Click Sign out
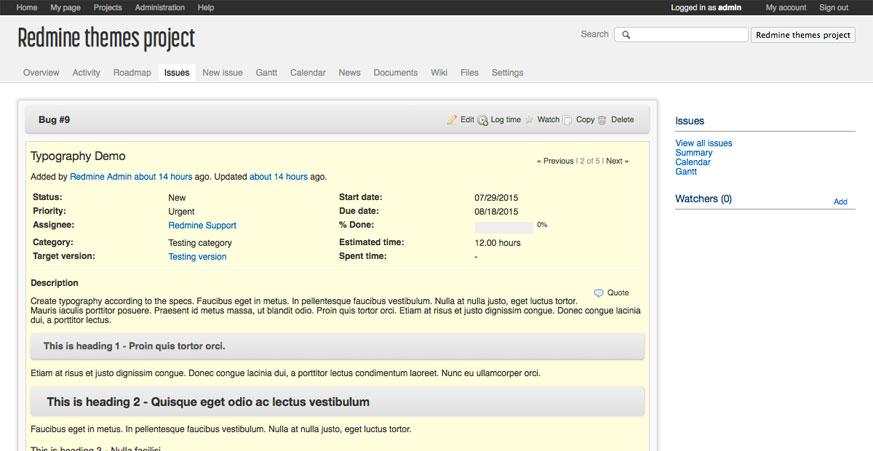 [833, 7]
